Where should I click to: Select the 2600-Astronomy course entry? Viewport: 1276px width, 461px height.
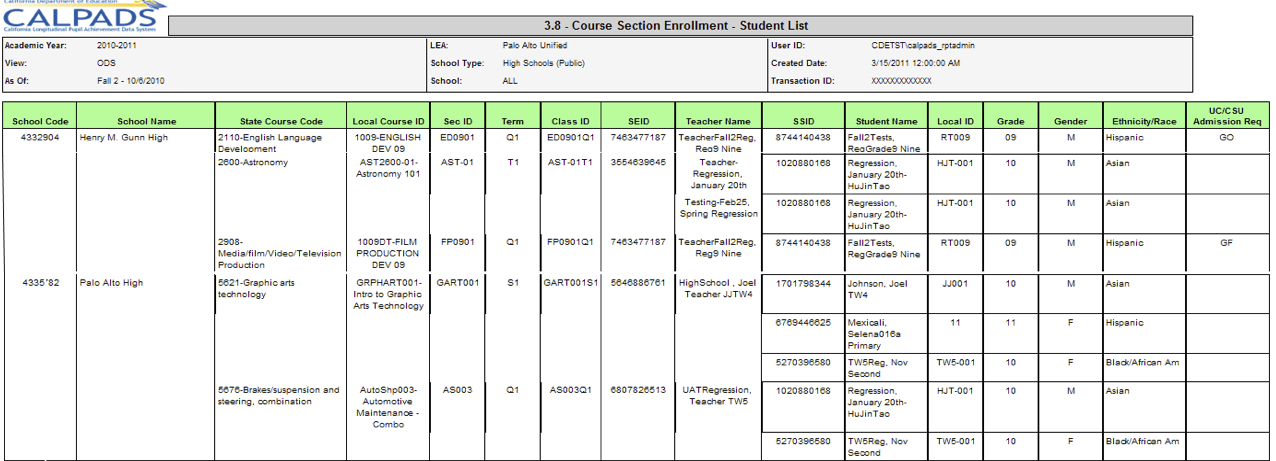click(x=253, y=162)
